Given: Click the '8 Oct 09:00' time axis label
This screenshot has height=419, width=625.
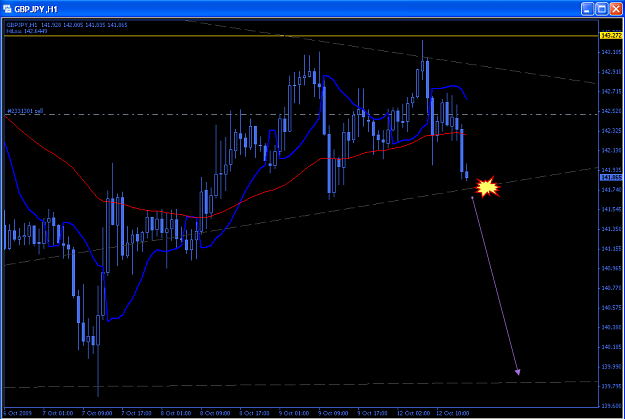Looking at the screenshot, I should click(215, 413).
